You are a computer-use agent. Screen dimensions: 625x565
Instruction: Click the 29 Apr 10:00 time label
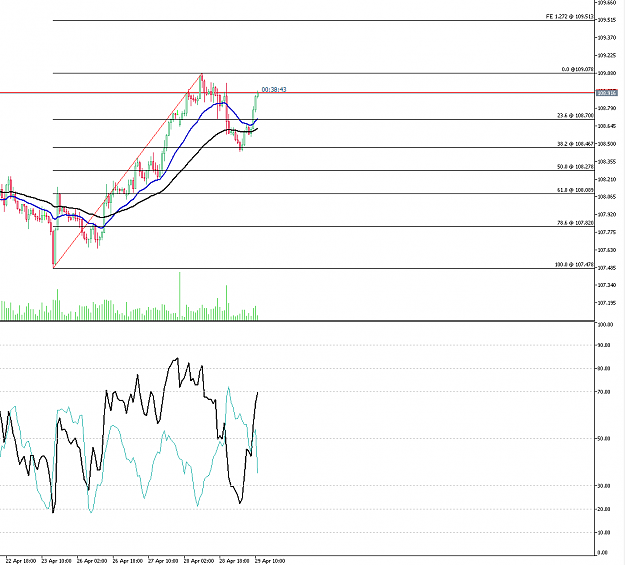pyautogui.click(x=270, y=561)
